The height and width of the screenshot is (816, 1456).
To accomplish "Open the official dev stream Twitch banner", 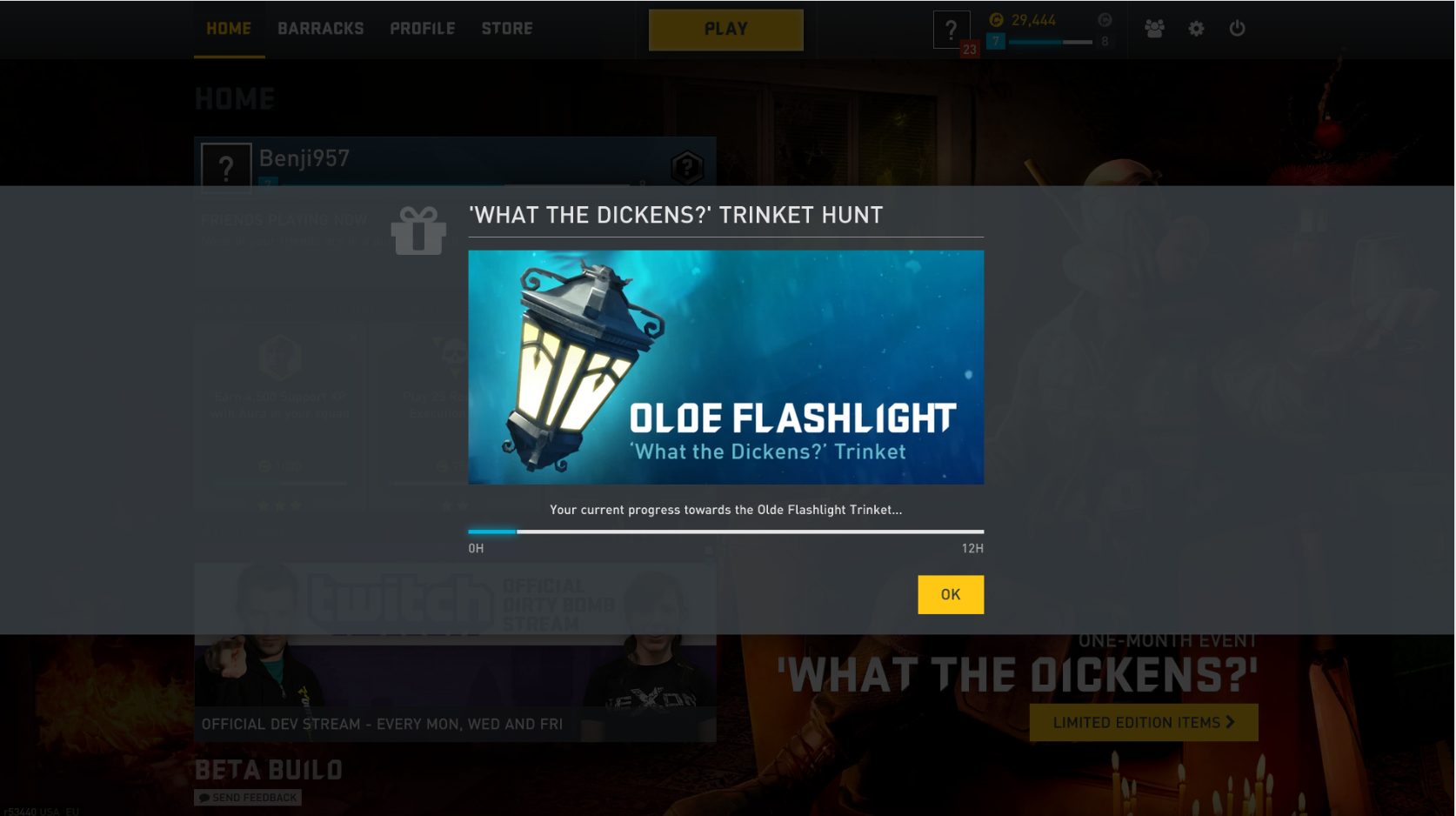I will coord(455,652).
